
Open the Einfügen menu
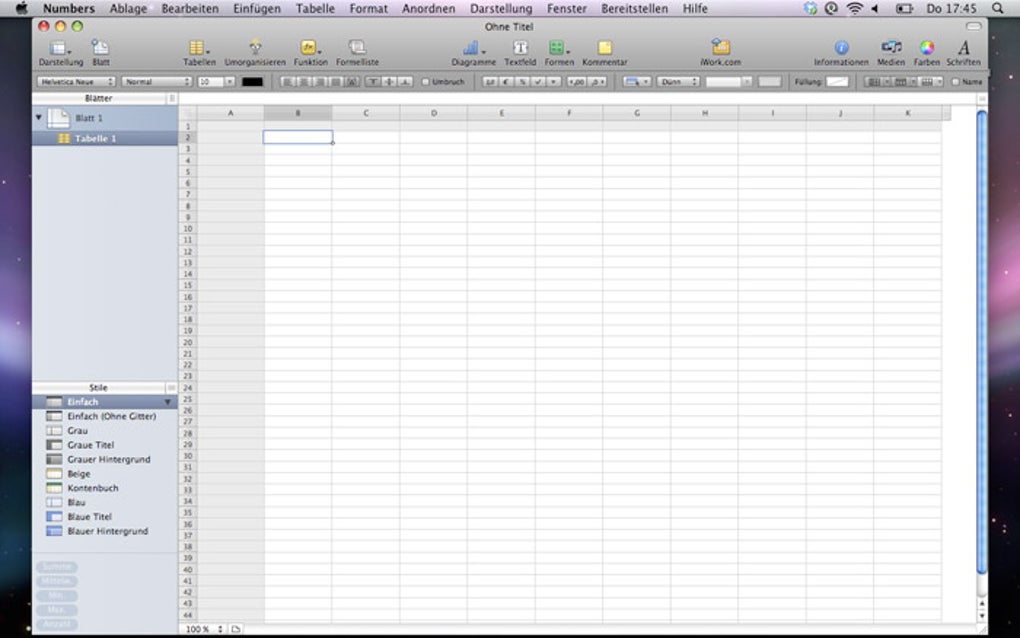click(x=257, y=8)
